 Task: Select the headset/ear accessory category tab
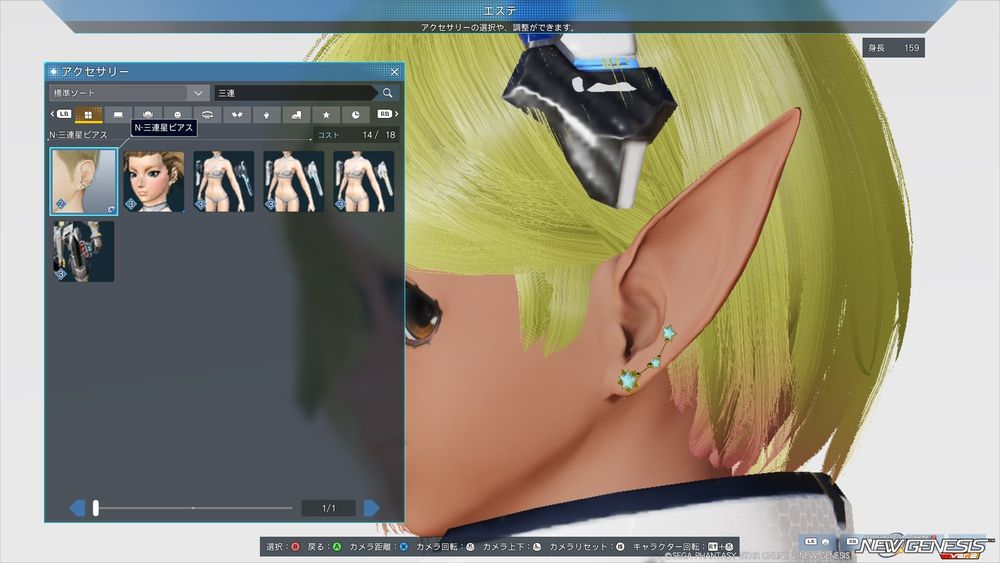(207, 115)
